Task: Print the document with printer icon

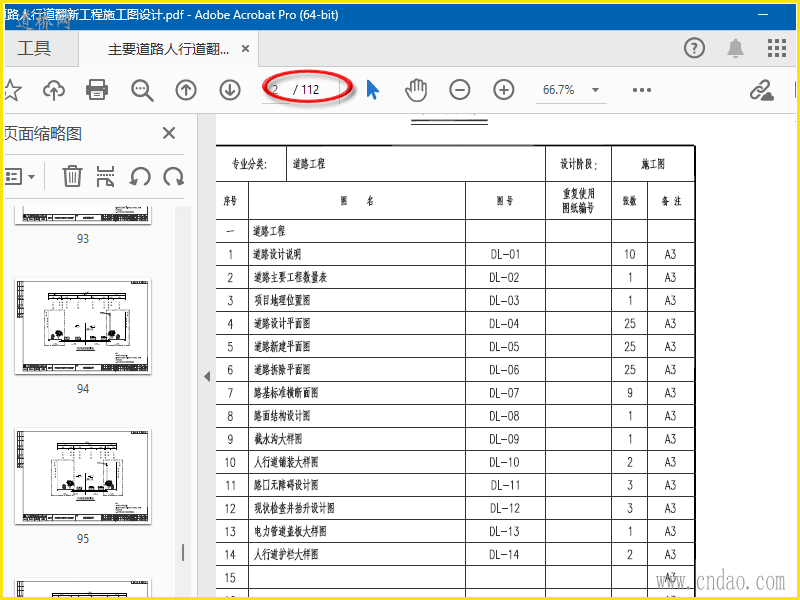Action: (x=97, y=90)
